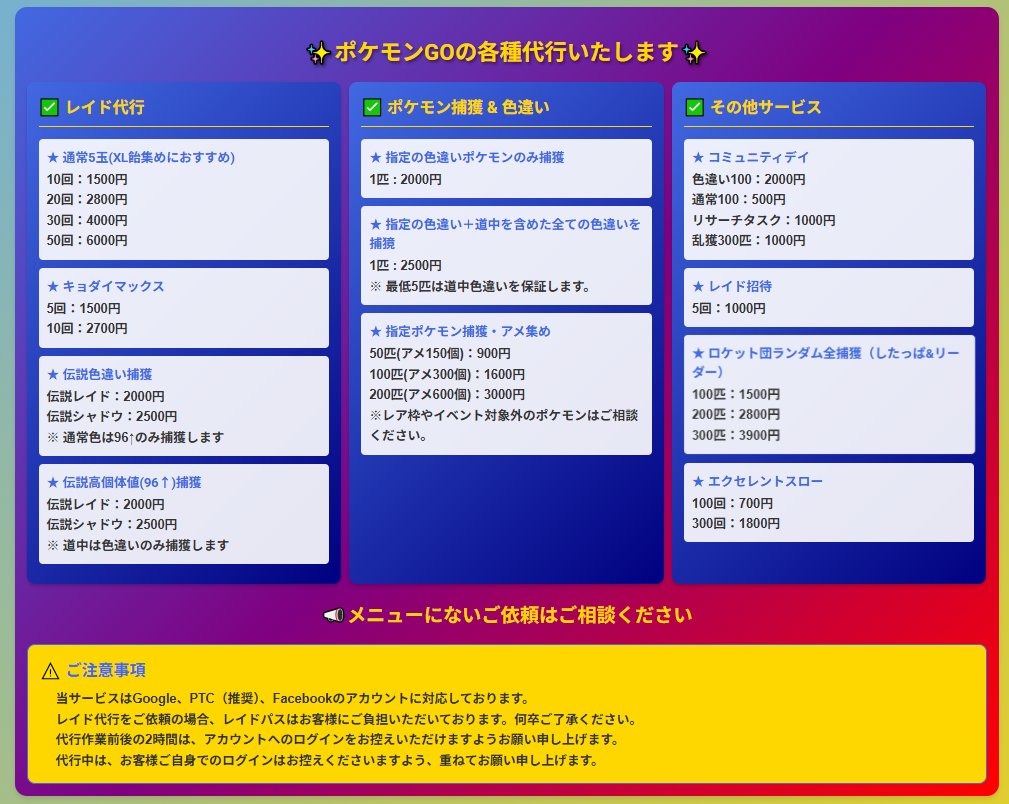Select the price line 30回：4000円
This screenshot has width=1009, height=804.
pos(87,220)
